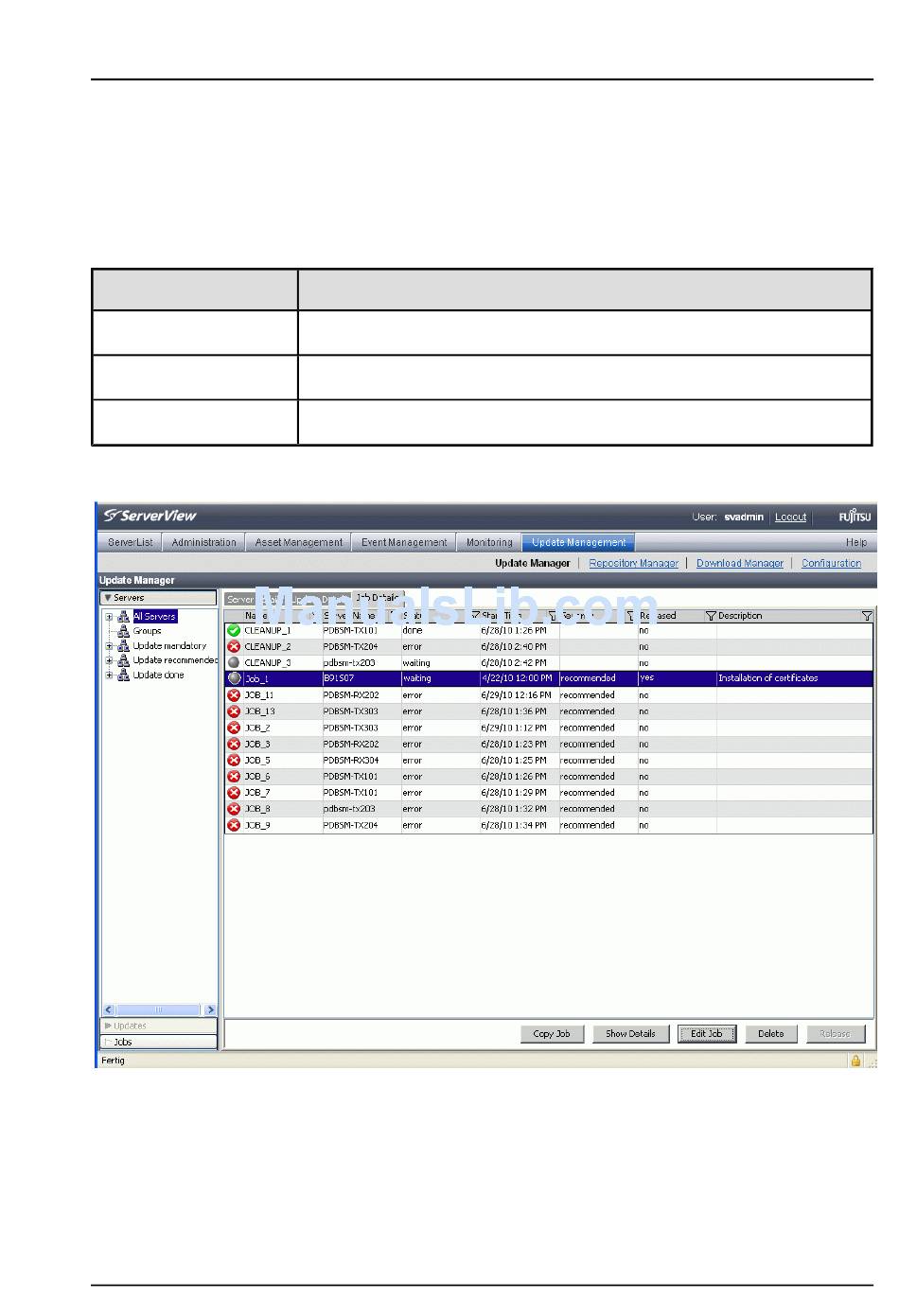Open the Event Management tab
This screenshot has width=899, height=1316.
click(404, 542)
